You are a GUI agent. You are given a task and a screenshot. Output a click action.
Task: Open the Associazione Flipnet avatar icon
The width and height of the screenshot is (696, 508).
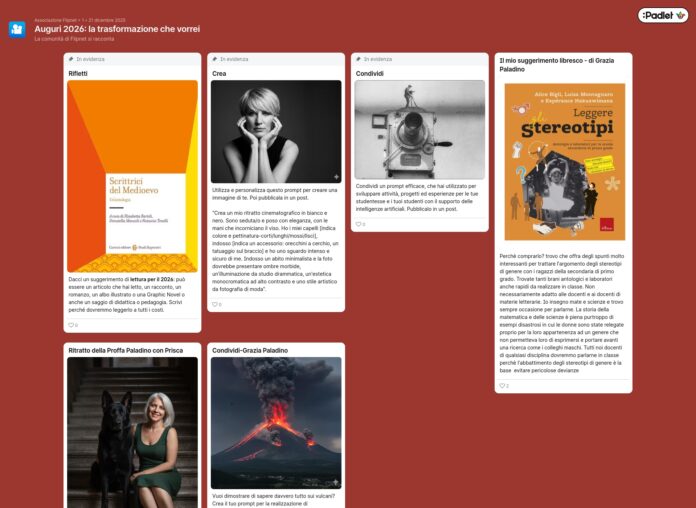[x=17, y=29]
